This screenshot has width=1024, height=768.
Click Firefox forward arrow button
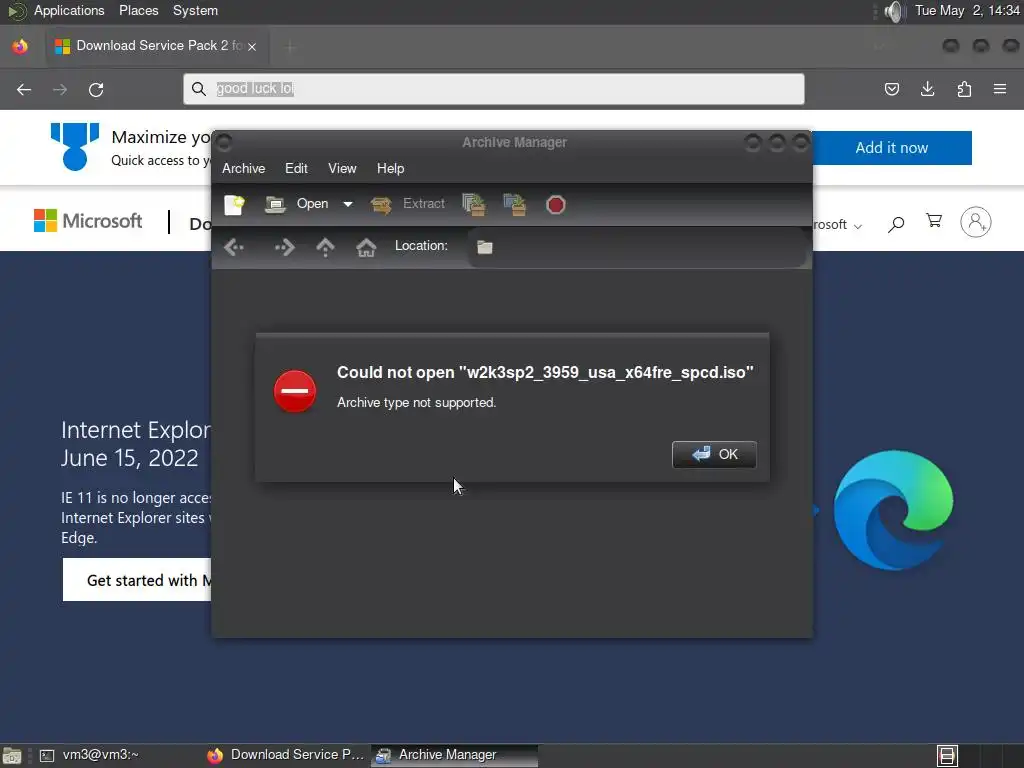pos(59,89)
